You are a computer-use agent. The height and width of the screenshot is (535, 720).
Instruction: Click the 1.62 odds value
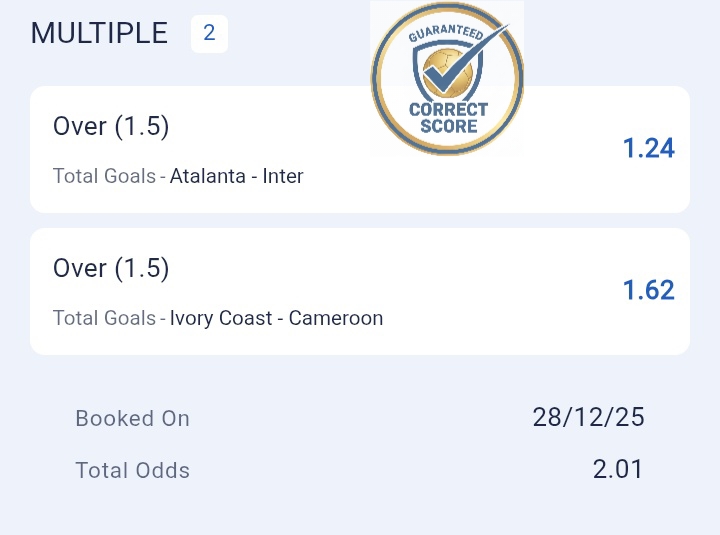click(x=648, y=290)
